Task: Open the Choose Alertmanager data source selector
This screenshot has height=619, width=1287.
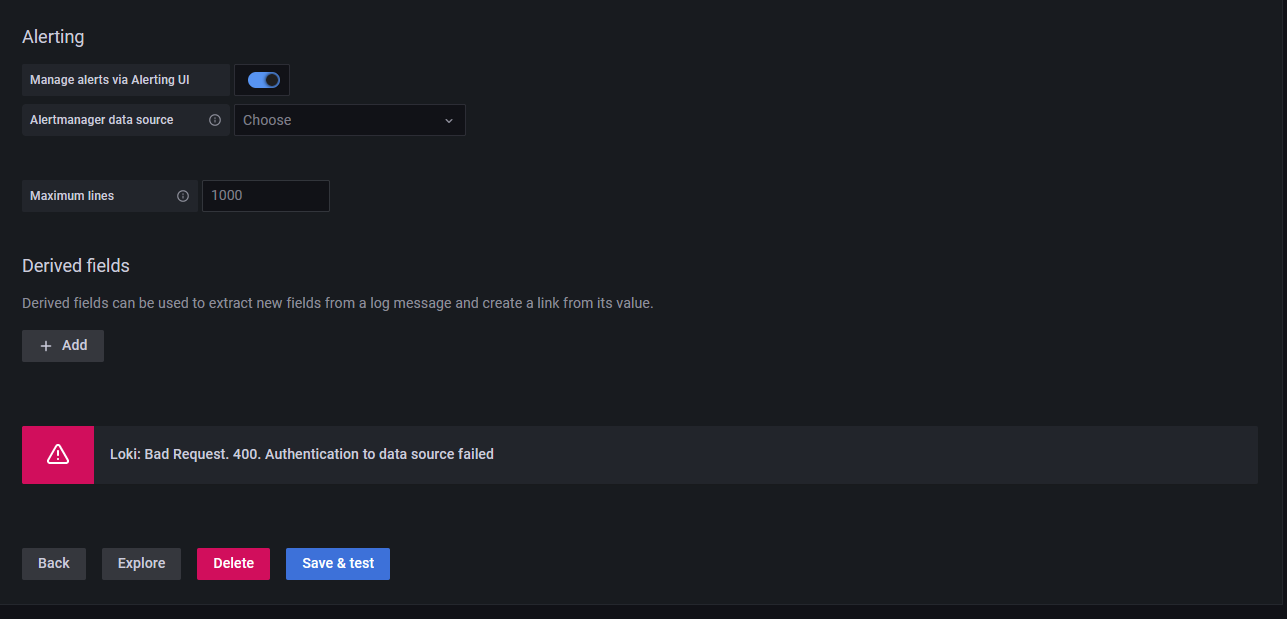Action: [350, 120]
